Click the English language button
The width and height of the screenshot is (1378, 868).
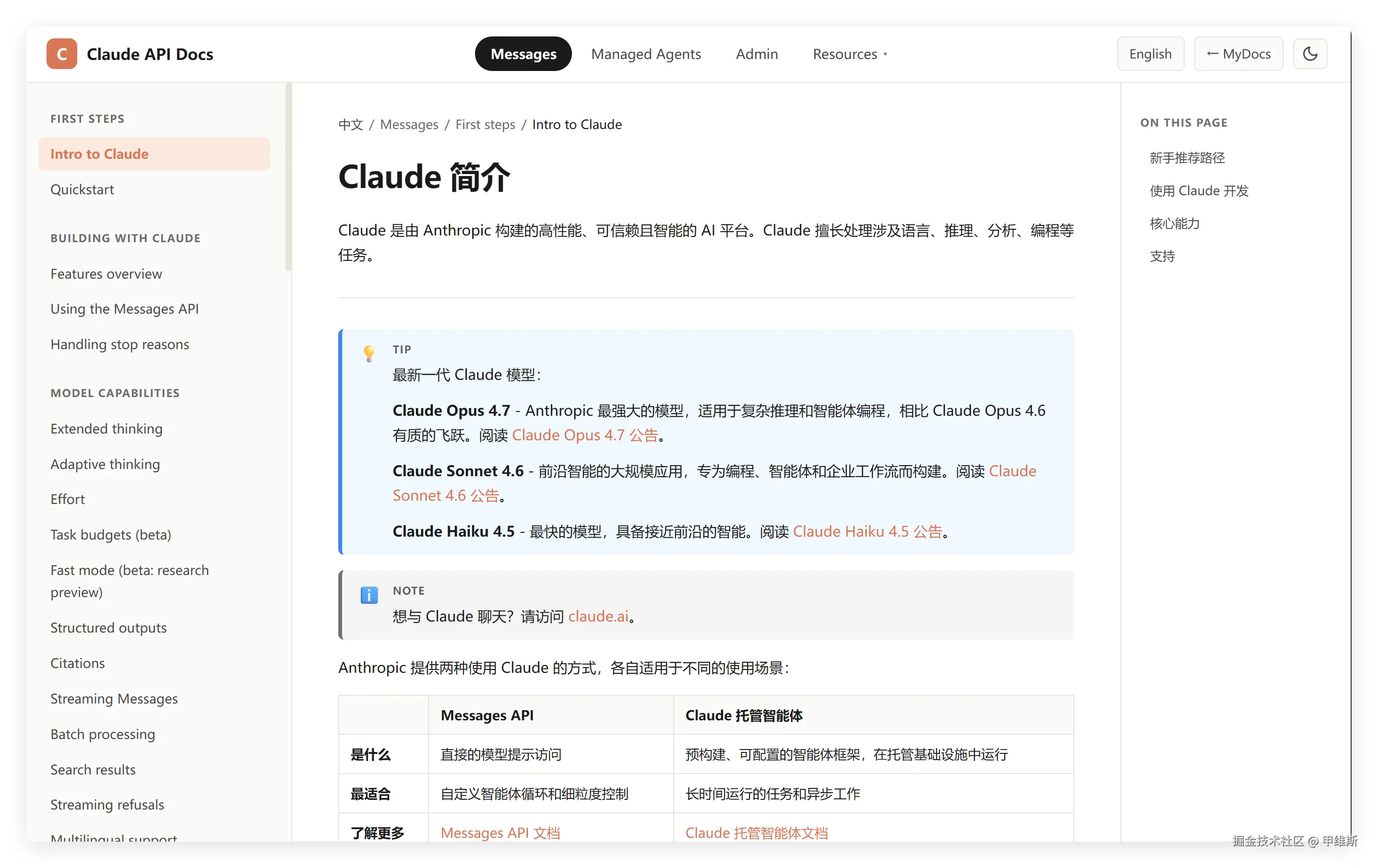(1150, 54)
